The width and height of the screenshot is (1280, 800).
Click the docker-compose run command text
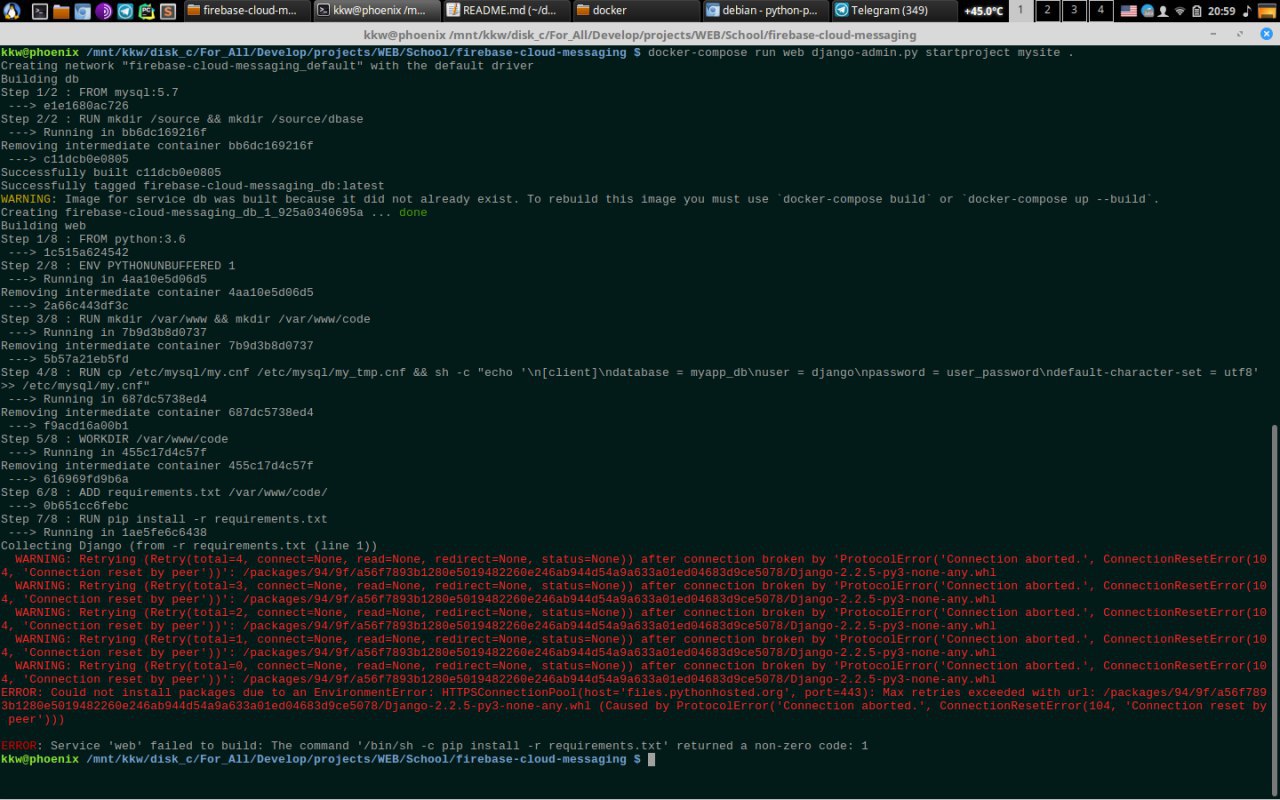coord(861,52)
